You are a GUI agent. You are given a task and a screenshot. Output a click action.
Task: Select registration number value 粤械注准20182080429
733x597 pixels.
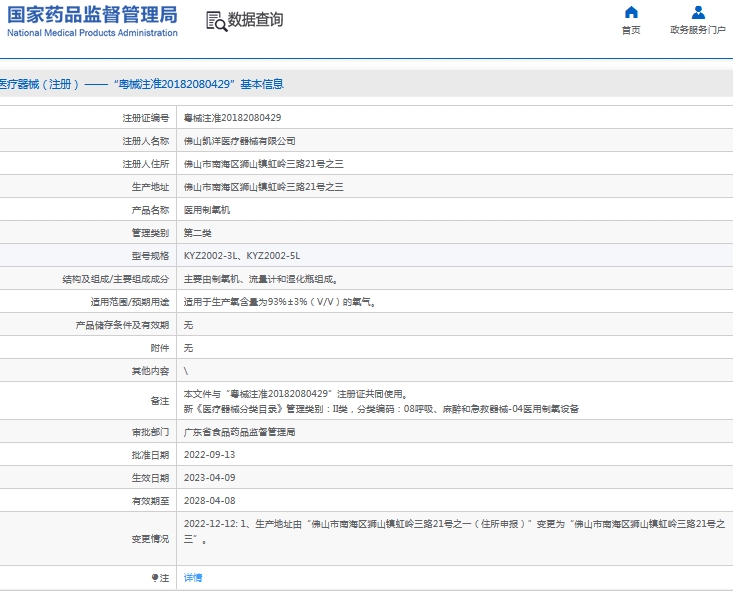pos(232,118)
